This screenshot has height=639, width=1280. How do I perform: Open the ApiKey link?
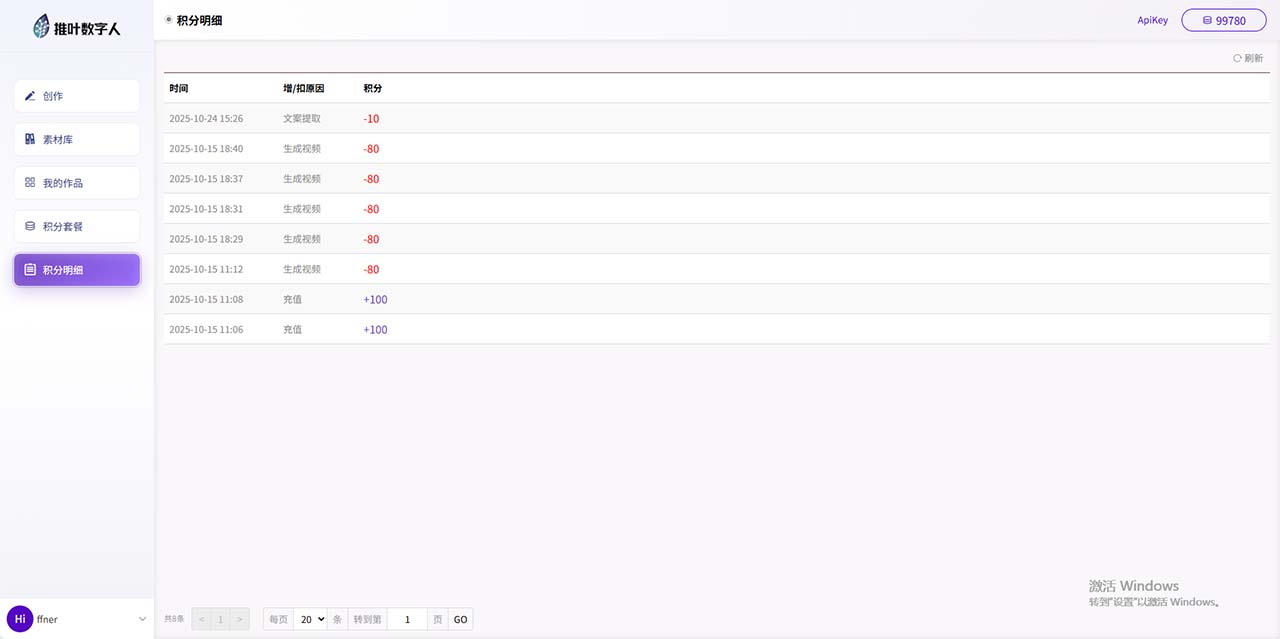(x=1152, y=20)
